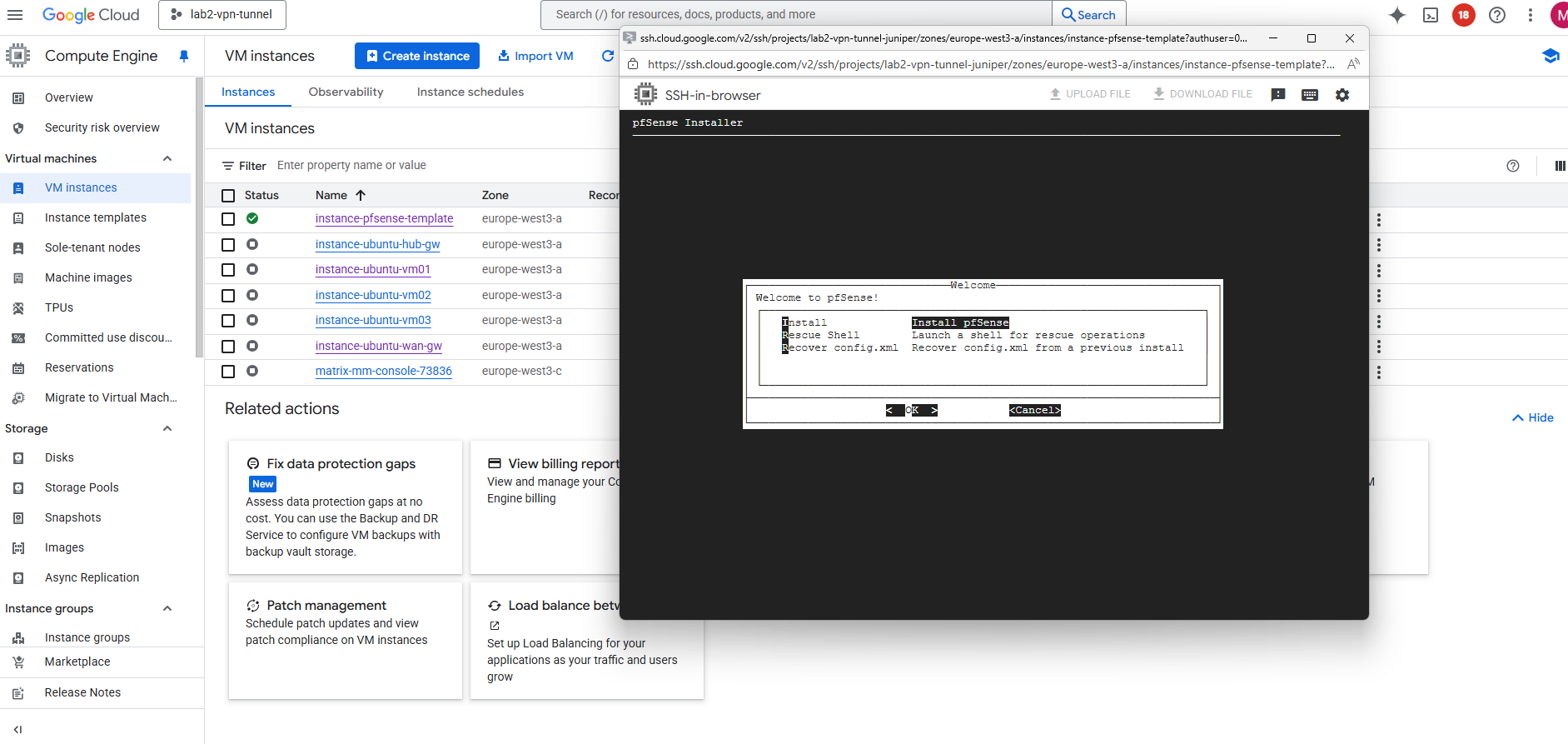Screen dimensions: 1568x744
Task: Collapse the Virtual machines section
Action: [x=167, y=158]
